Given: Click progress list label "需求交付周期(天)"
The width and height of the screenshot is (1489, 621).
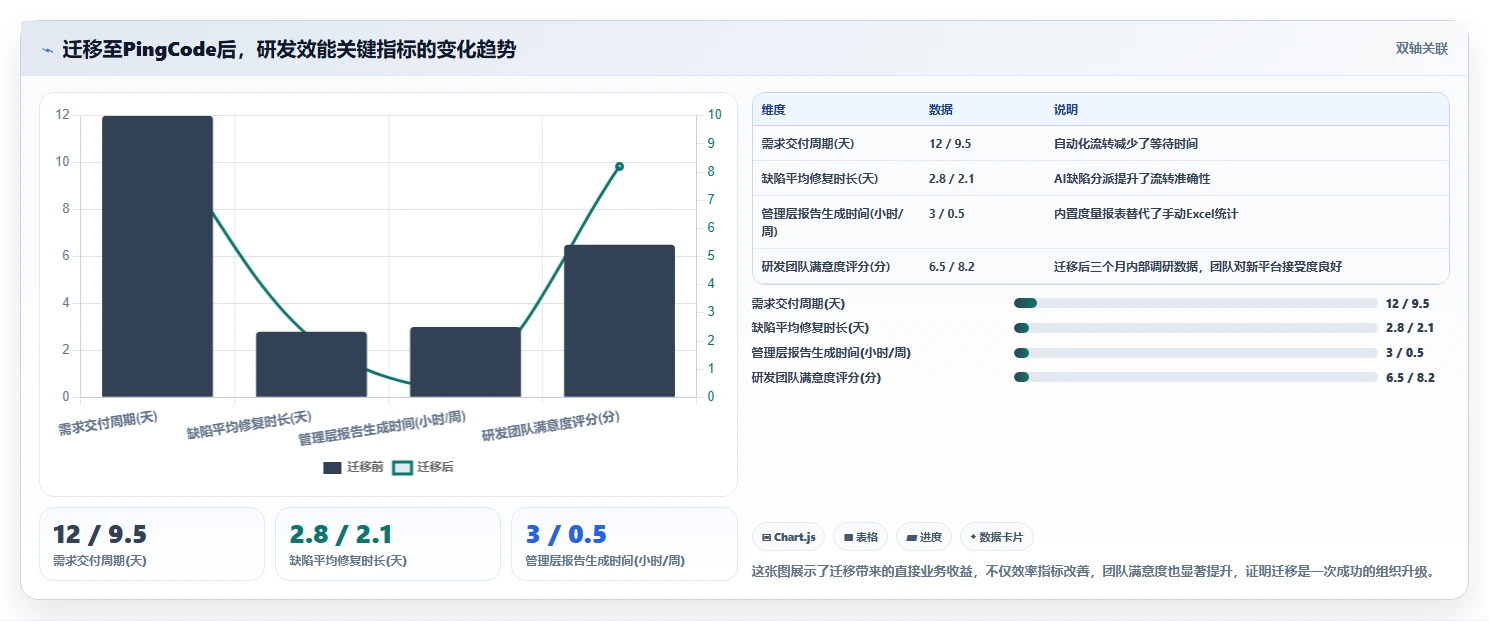Looking at the screenshot, I should (x=798, y=304).
